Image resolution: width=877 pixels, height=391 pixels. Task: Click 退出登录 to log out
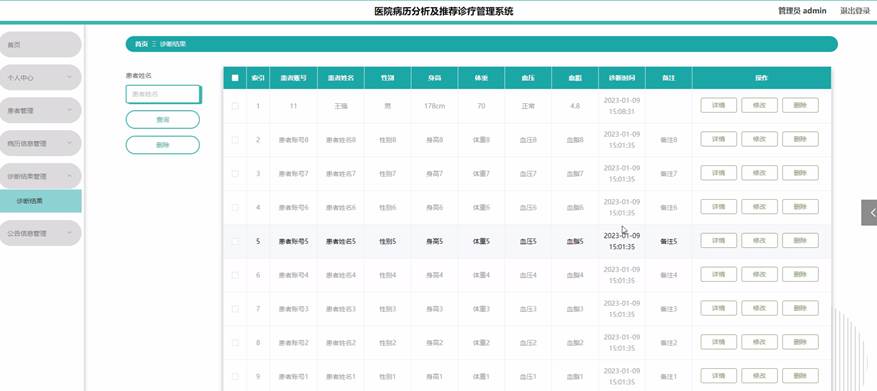[x=855, y=11]
